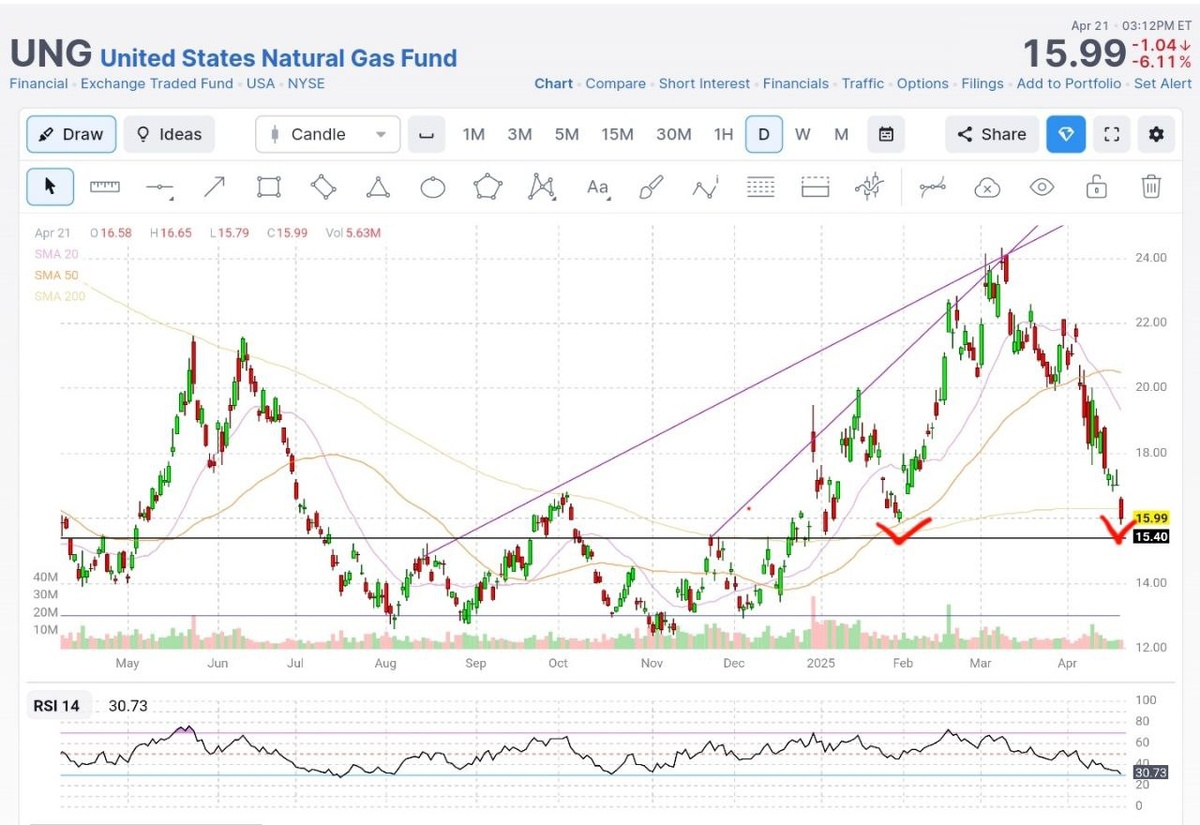Viewport: 1200px width, 825px height.
Task: Select the Aa text tool
Action: coord(598,186)
